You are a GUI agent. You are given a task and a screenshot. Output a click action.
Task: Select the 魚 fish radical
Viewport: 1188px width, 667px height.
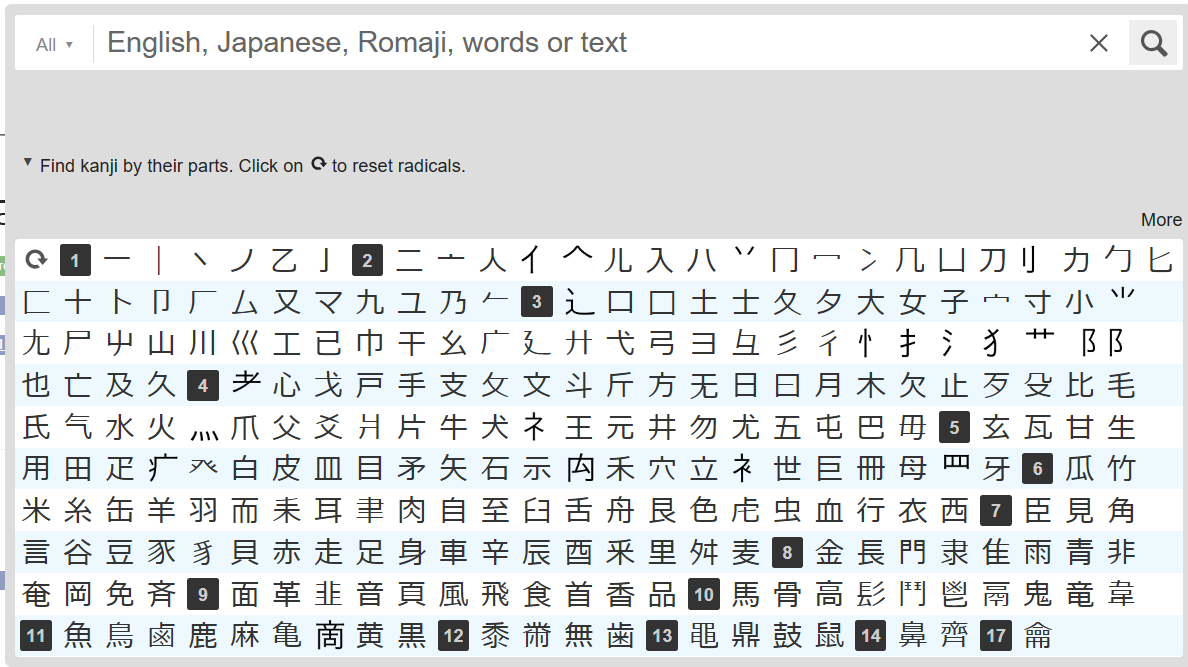(78, 635)
